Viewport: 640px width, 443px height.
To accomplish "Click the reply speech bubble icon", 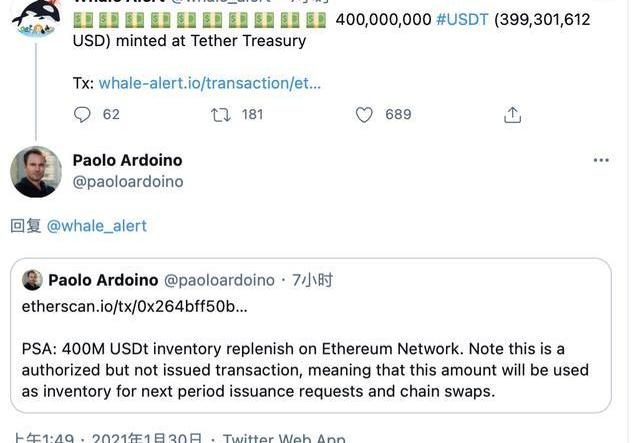I will 82,115.
